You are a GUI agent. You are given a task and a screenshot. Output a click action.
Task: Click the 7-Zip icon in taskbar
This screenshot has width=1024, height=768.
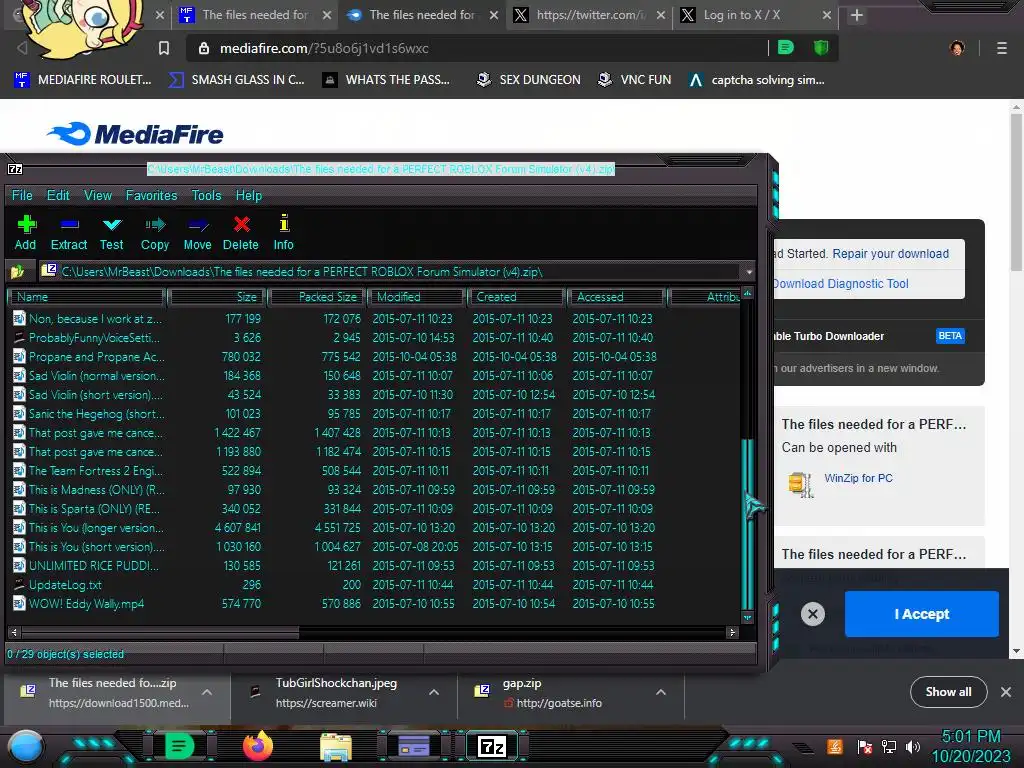(x=492, y=746)
